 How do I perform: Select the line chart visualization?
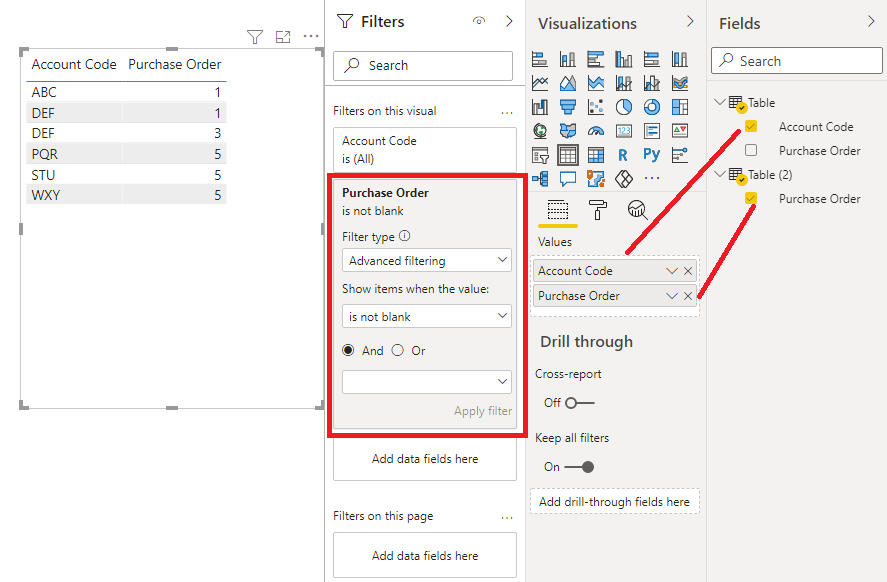[540, 83]
